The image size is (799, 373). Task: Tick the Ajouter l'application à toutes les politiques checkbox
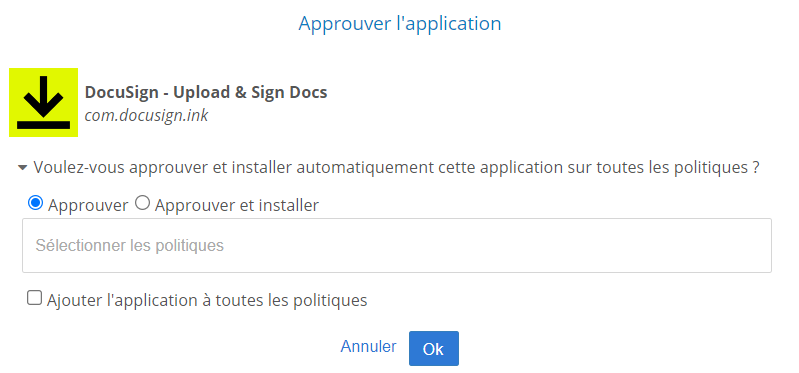click(34, 298)
